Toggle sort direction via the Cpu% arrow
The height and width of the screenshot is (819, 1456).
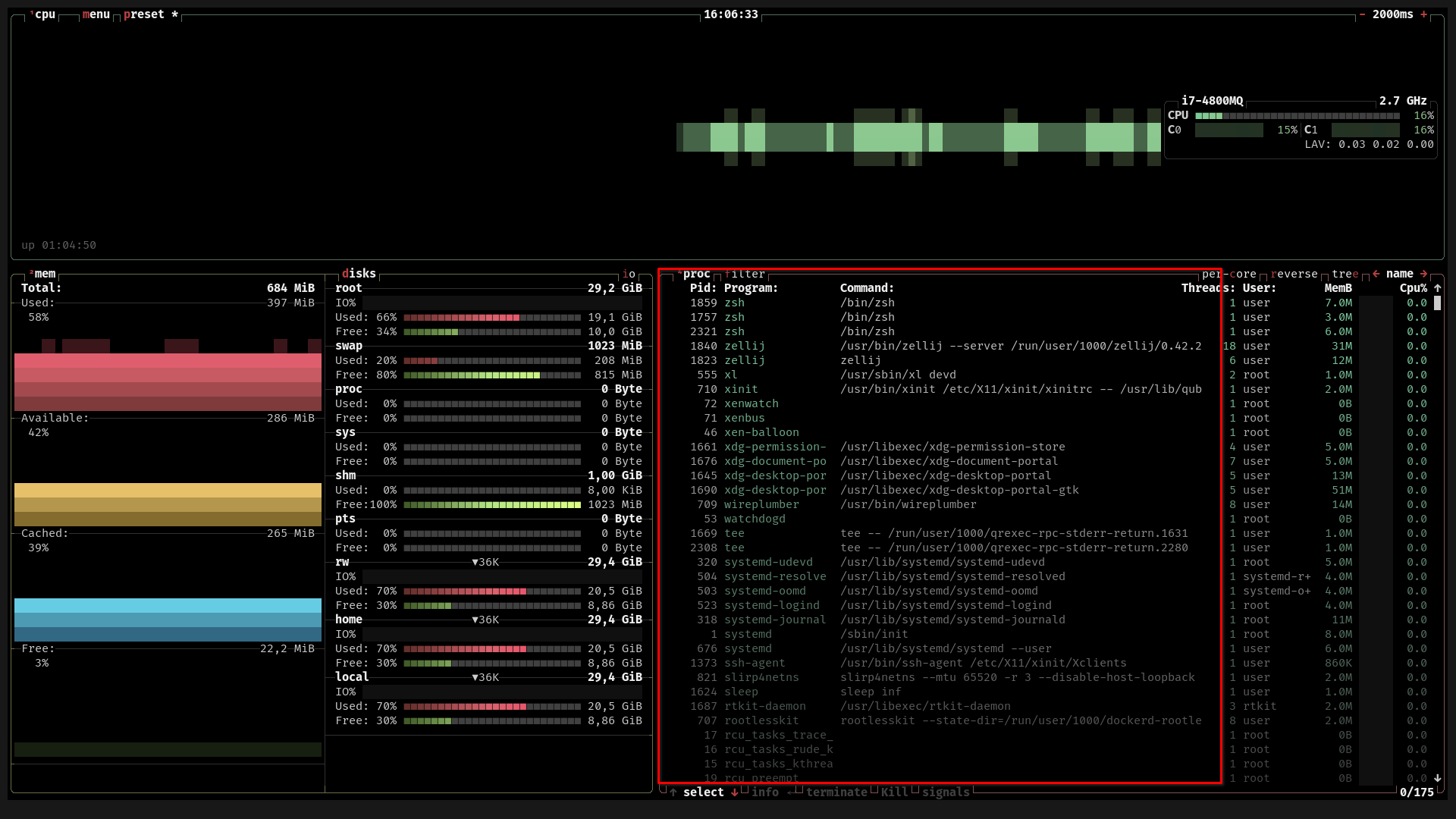[1437, 287]
